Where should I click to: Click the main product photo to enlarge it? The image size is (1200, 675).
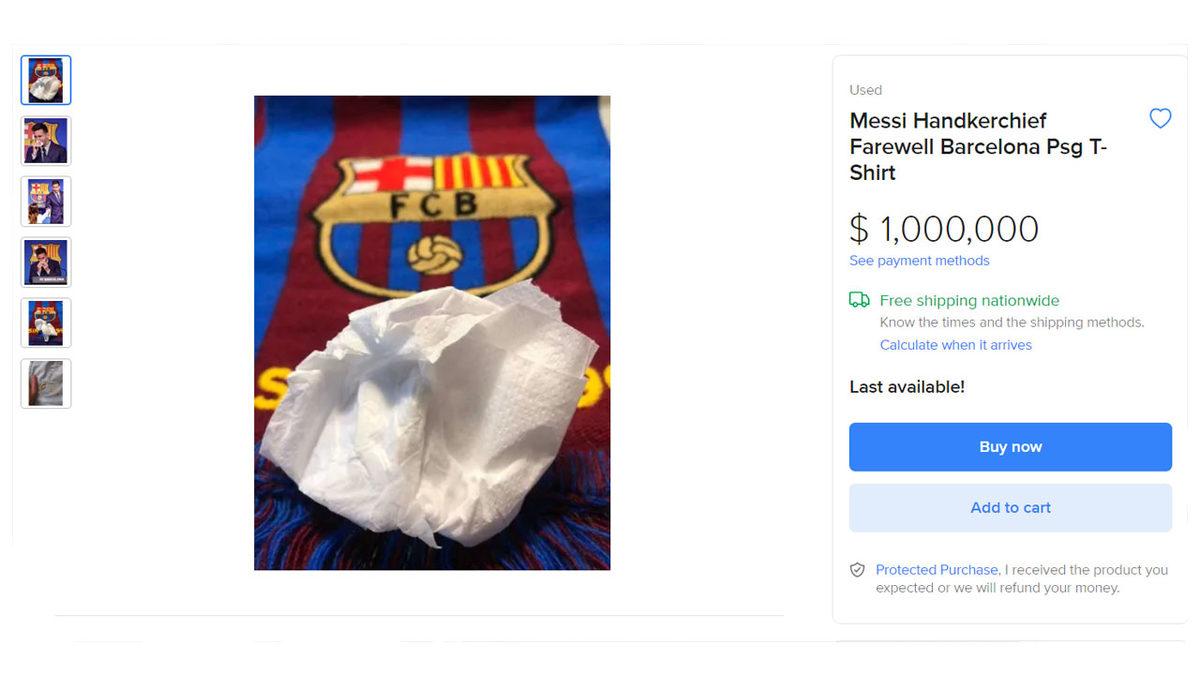[x=431, y=332]
